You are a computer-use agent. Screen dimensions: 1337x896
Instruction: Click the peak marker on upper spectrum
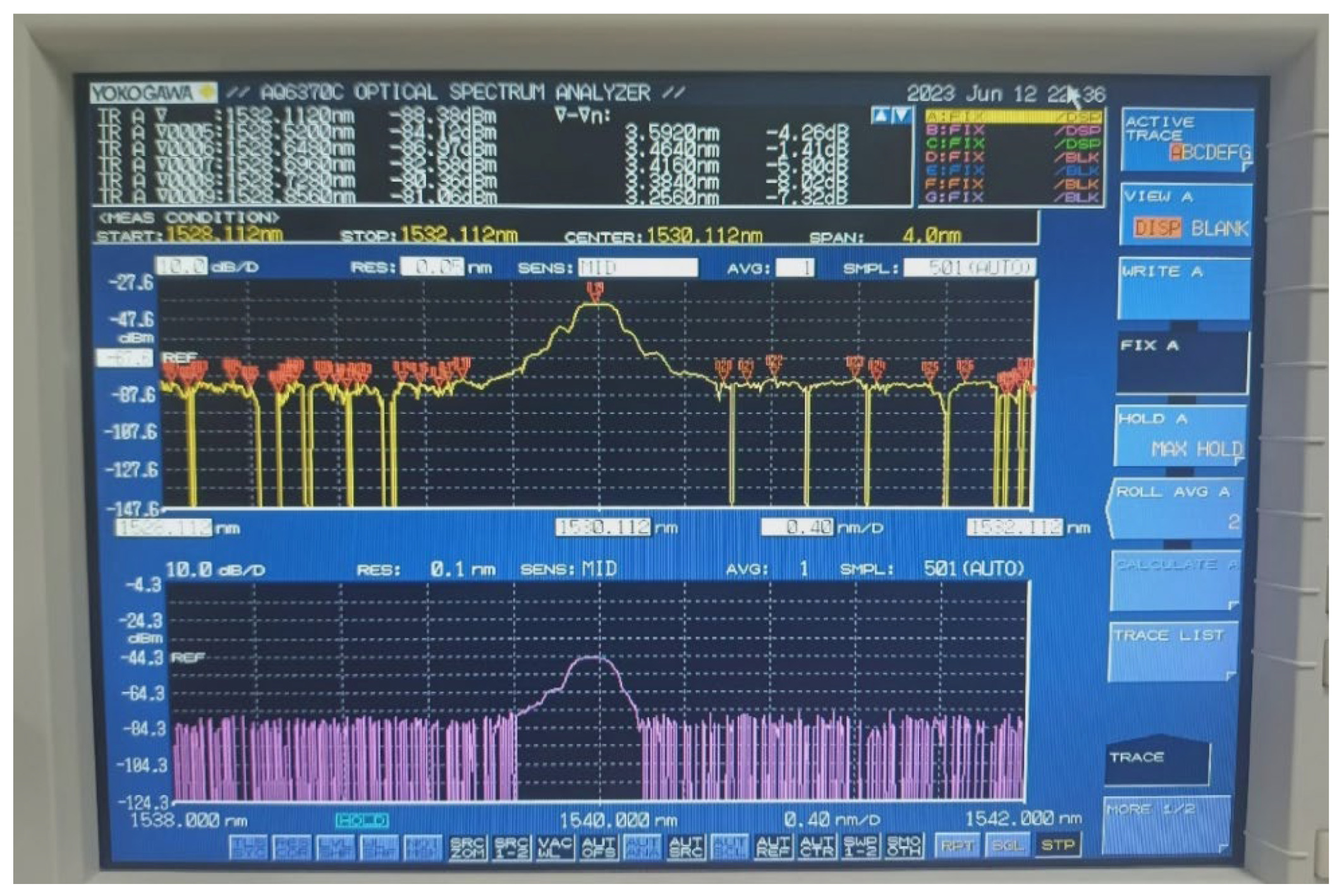point(595,293)
